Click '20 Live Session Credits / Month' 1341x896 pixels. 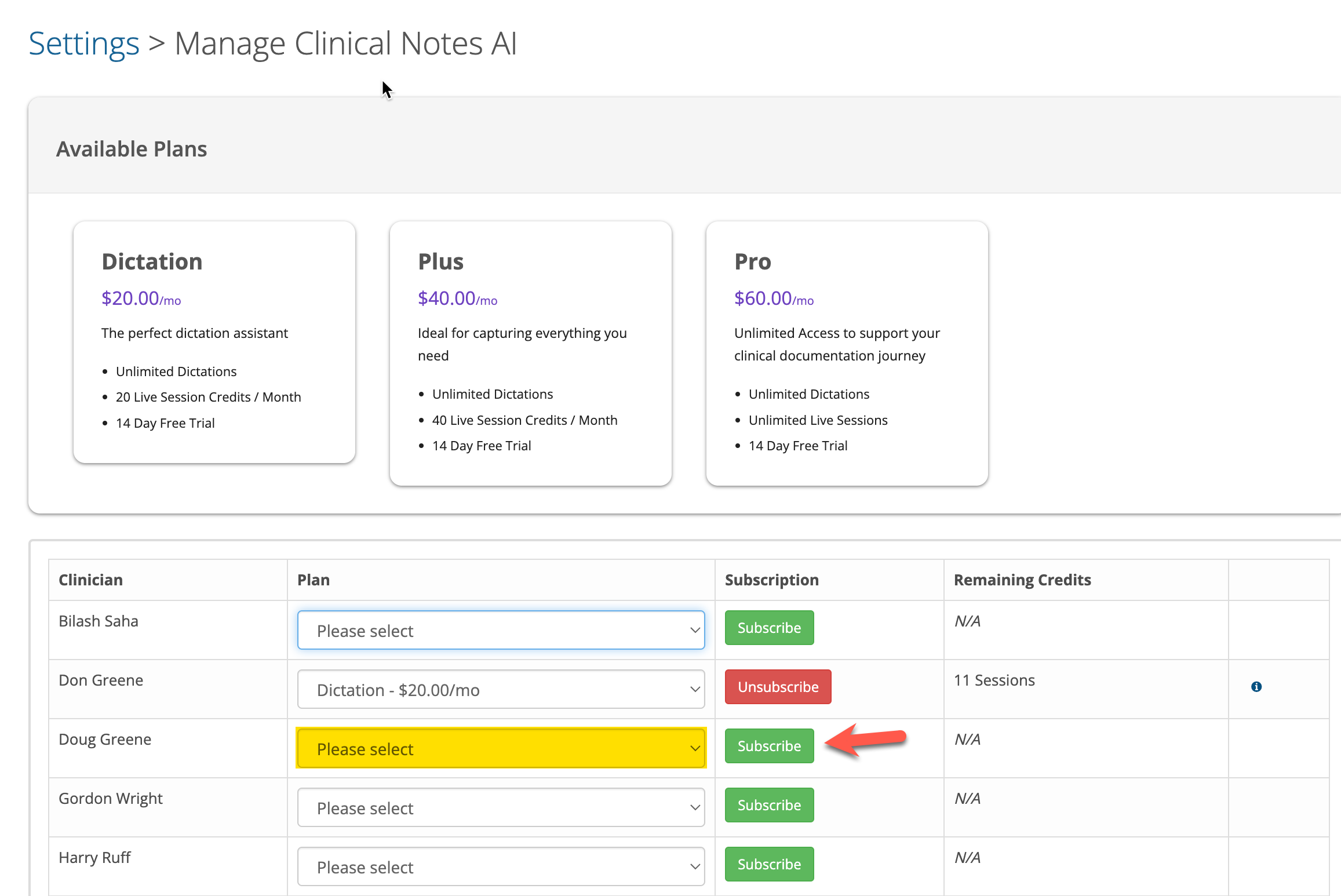click(x=209, y=397)
